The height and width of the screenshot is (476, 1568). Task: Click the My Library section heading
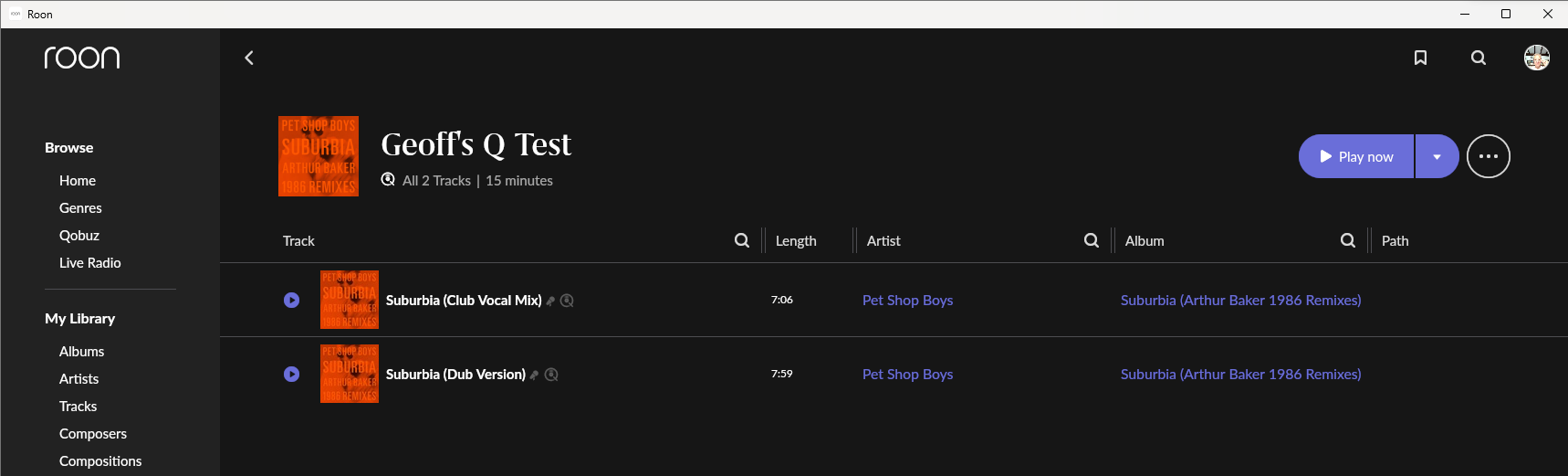point(80,319)
